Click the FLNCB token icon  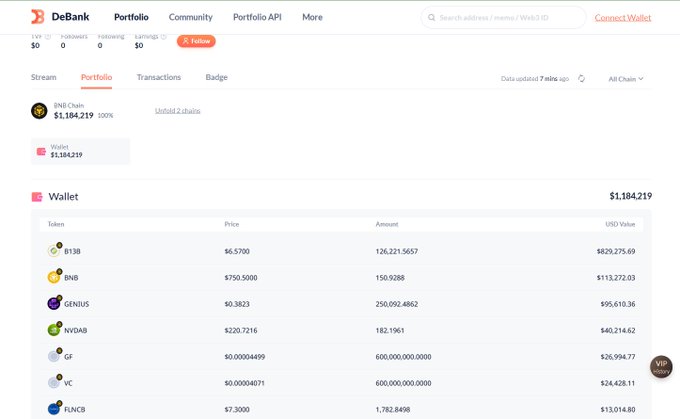click(54, 409)
